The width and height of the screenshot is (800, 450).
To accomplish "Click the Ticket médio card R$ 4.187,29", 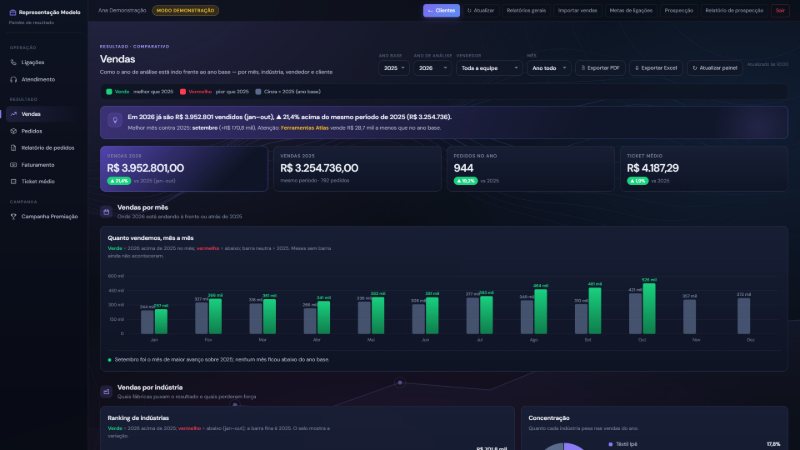I will pyautogui.click(x=704, y=169).
